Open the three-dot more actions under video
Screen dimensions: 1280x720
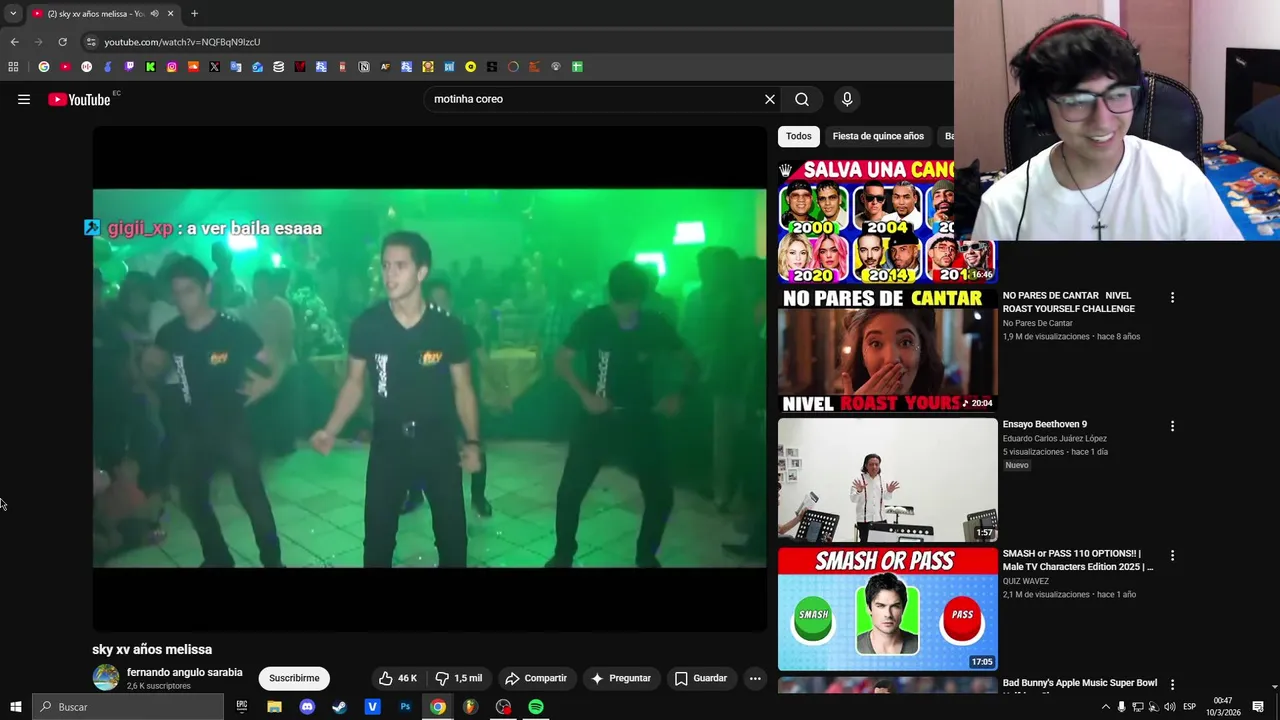tap(755, 678)
